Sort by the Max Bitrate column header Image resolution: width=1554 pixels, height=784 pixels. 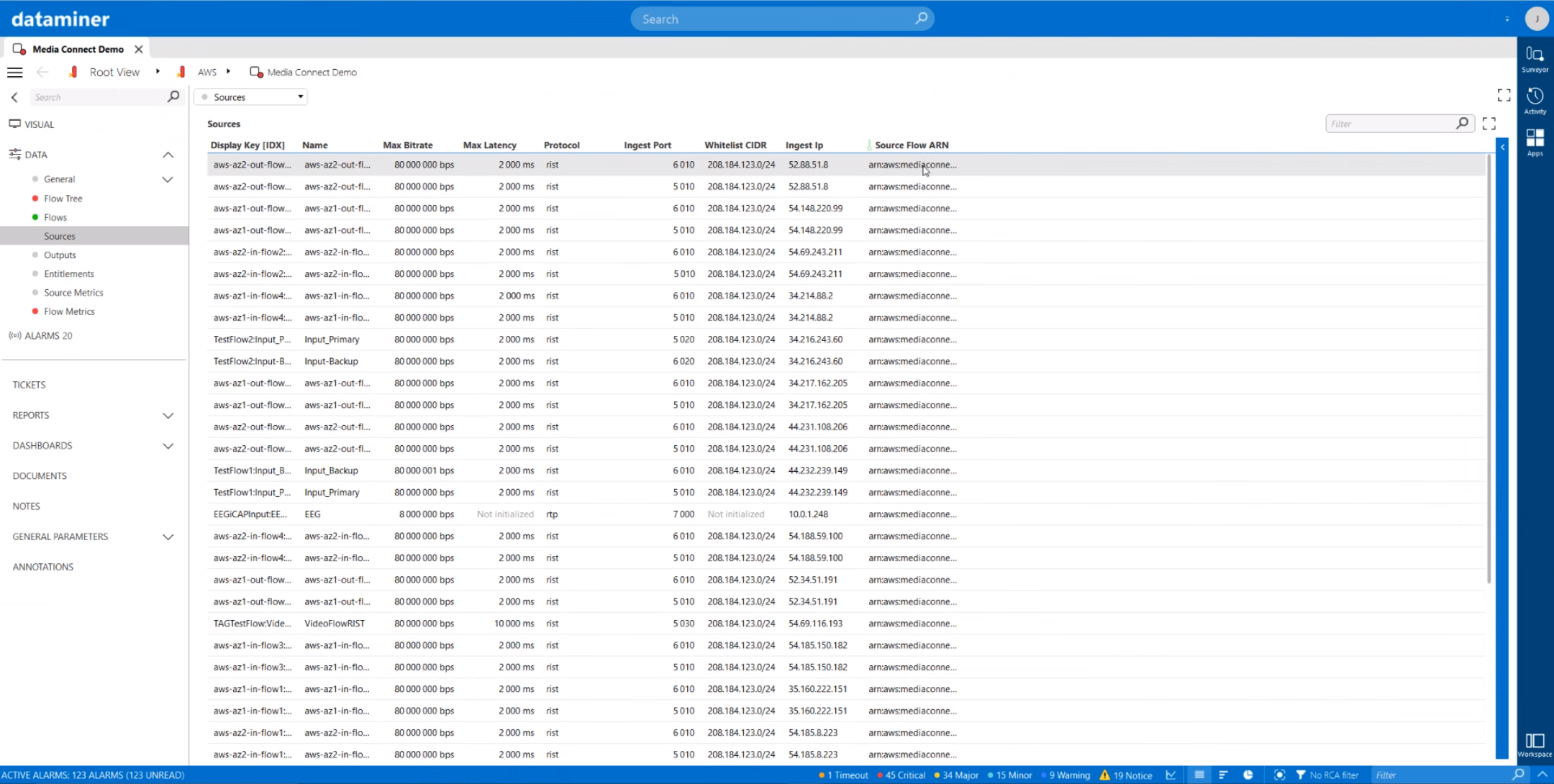[x=408, y=145]
